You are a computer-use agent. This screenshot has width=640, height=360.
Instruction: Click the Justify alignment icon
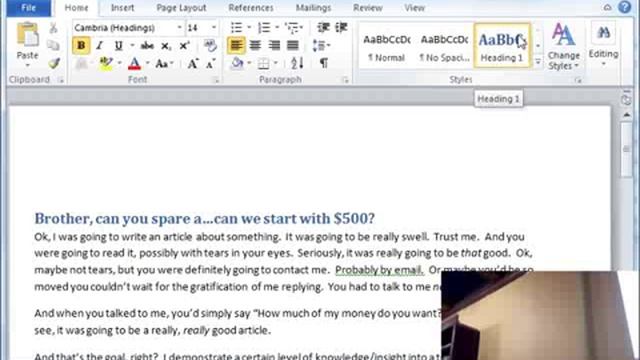click(293, 45)
